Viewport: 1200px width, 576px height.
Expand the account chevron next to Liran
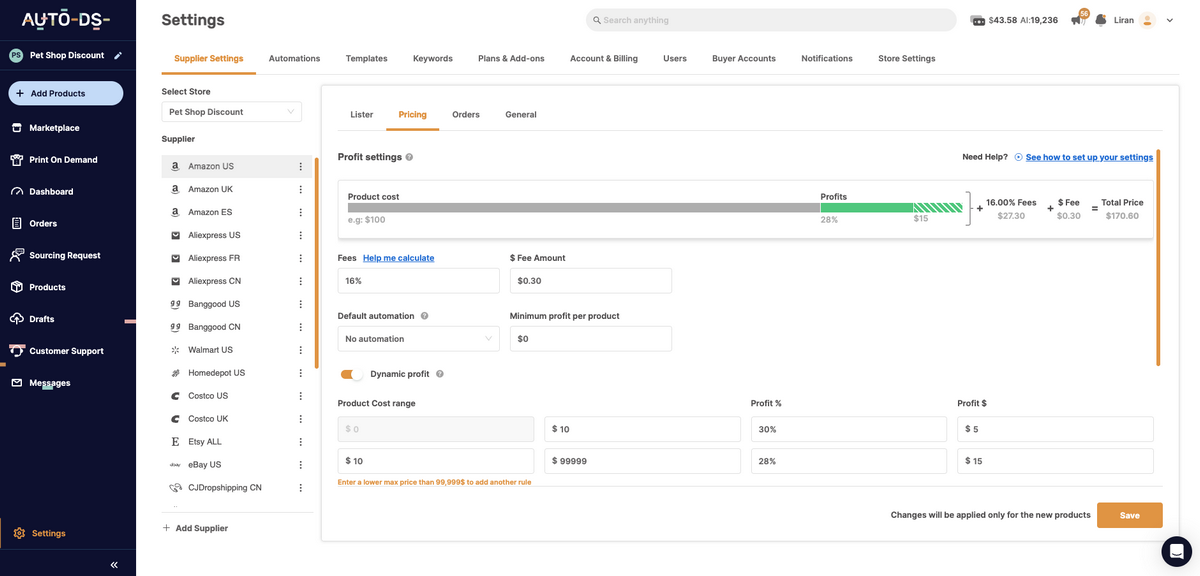pos(1170,19)
